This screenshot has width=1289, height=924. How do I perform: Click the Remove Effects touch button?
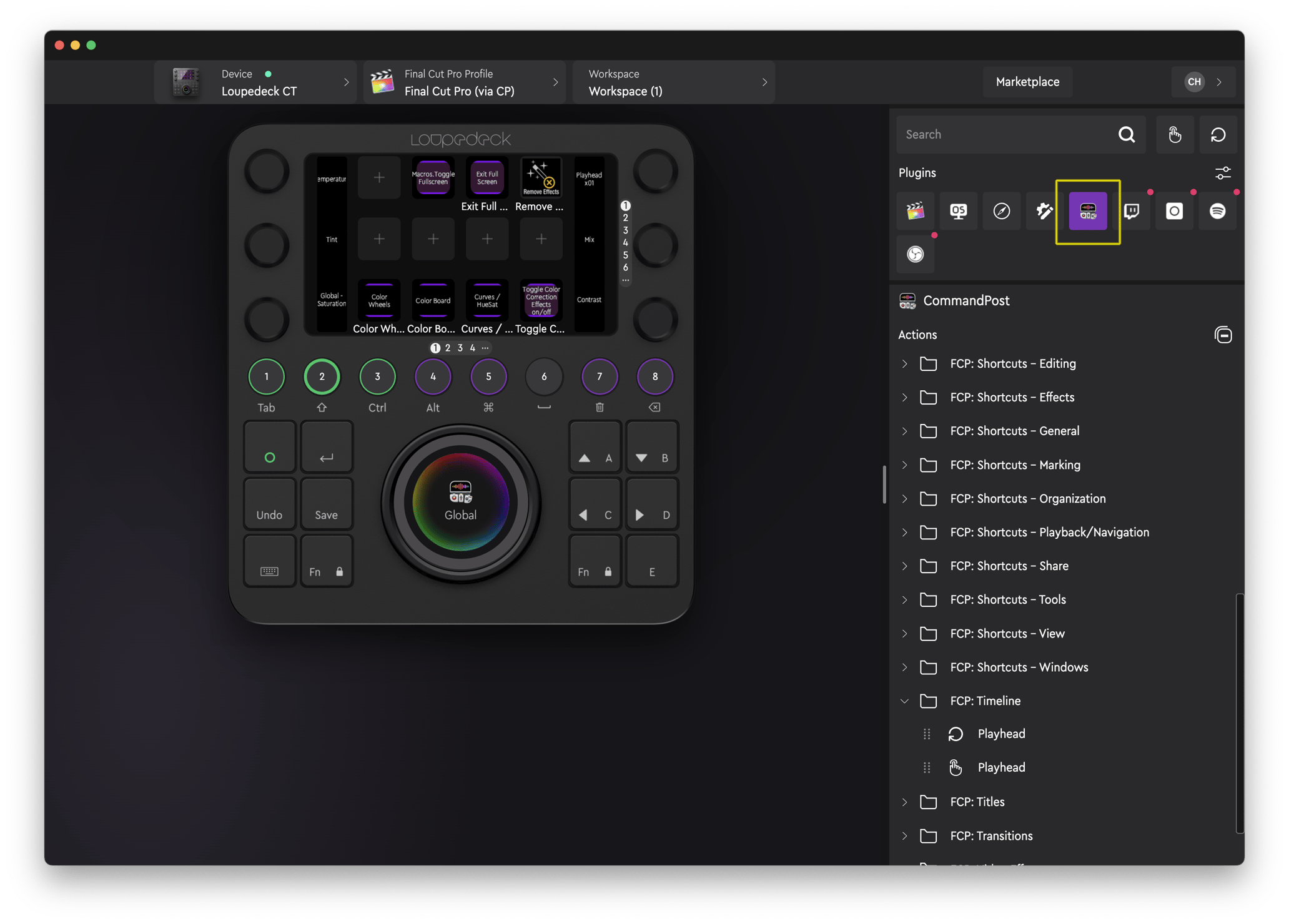[541, 178]
